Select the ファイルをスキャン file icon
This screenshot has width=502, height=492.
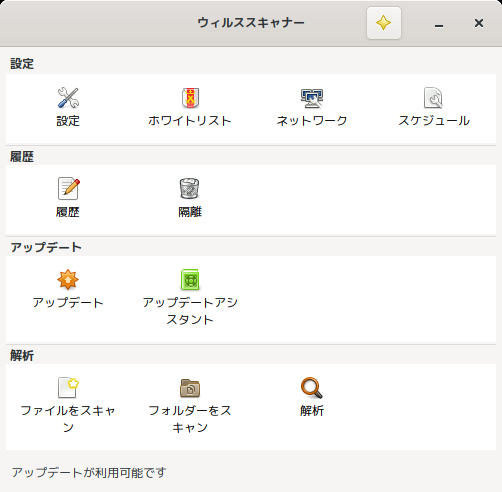(68, 387)
